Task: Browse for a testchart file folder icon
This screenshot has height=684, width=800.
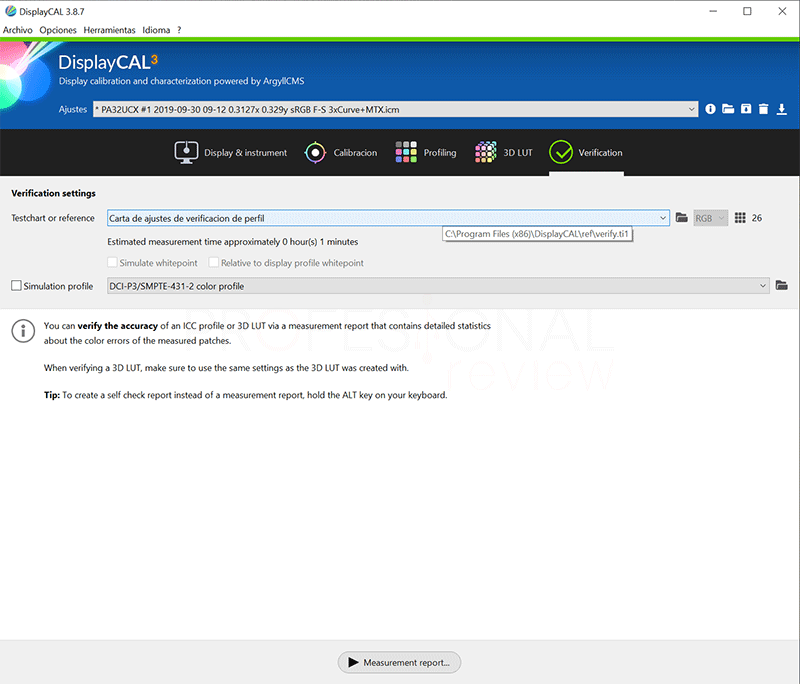Action: 682,218
